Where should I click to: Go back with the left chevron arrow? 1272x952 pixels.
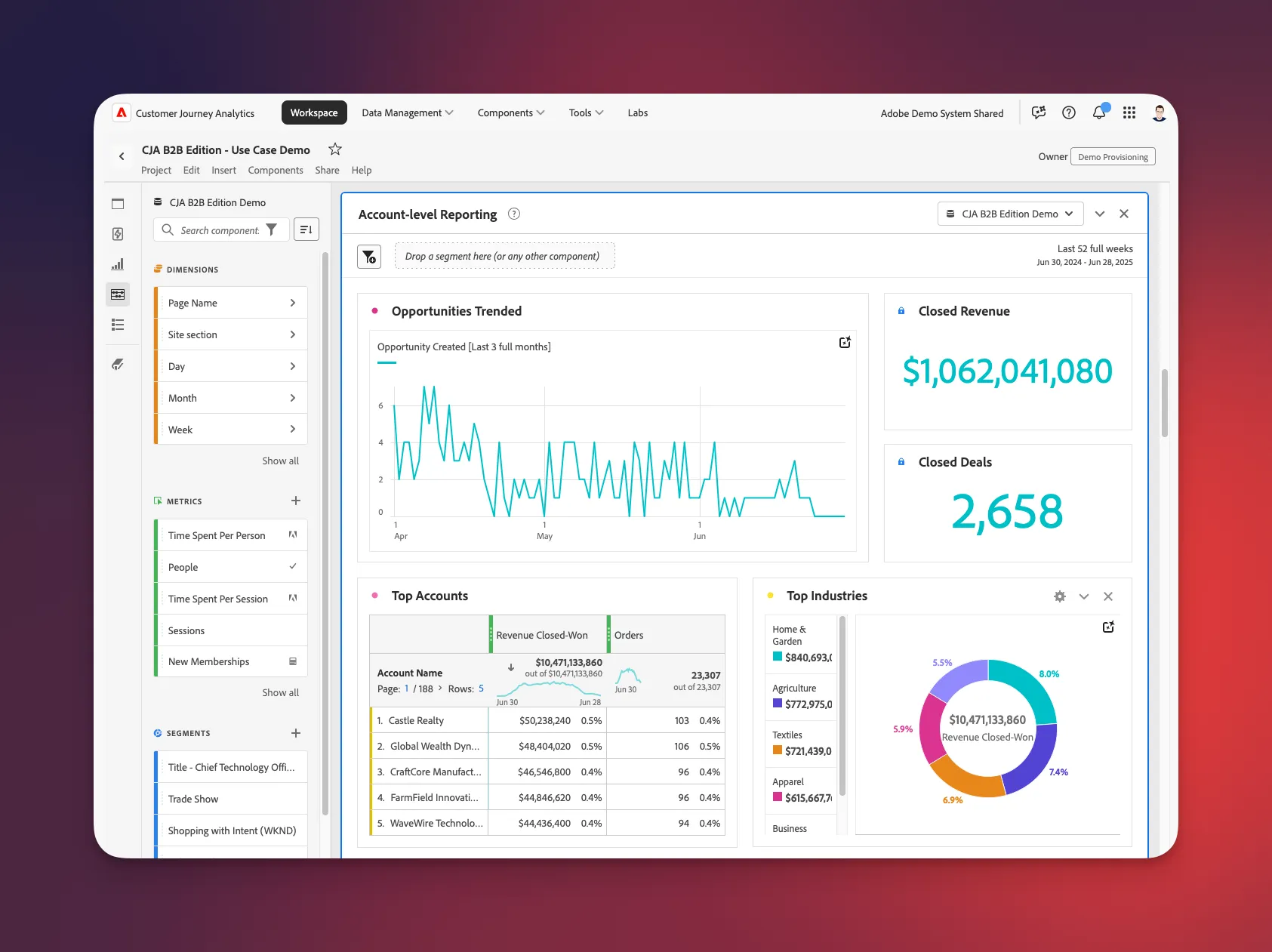pos(122,156)
